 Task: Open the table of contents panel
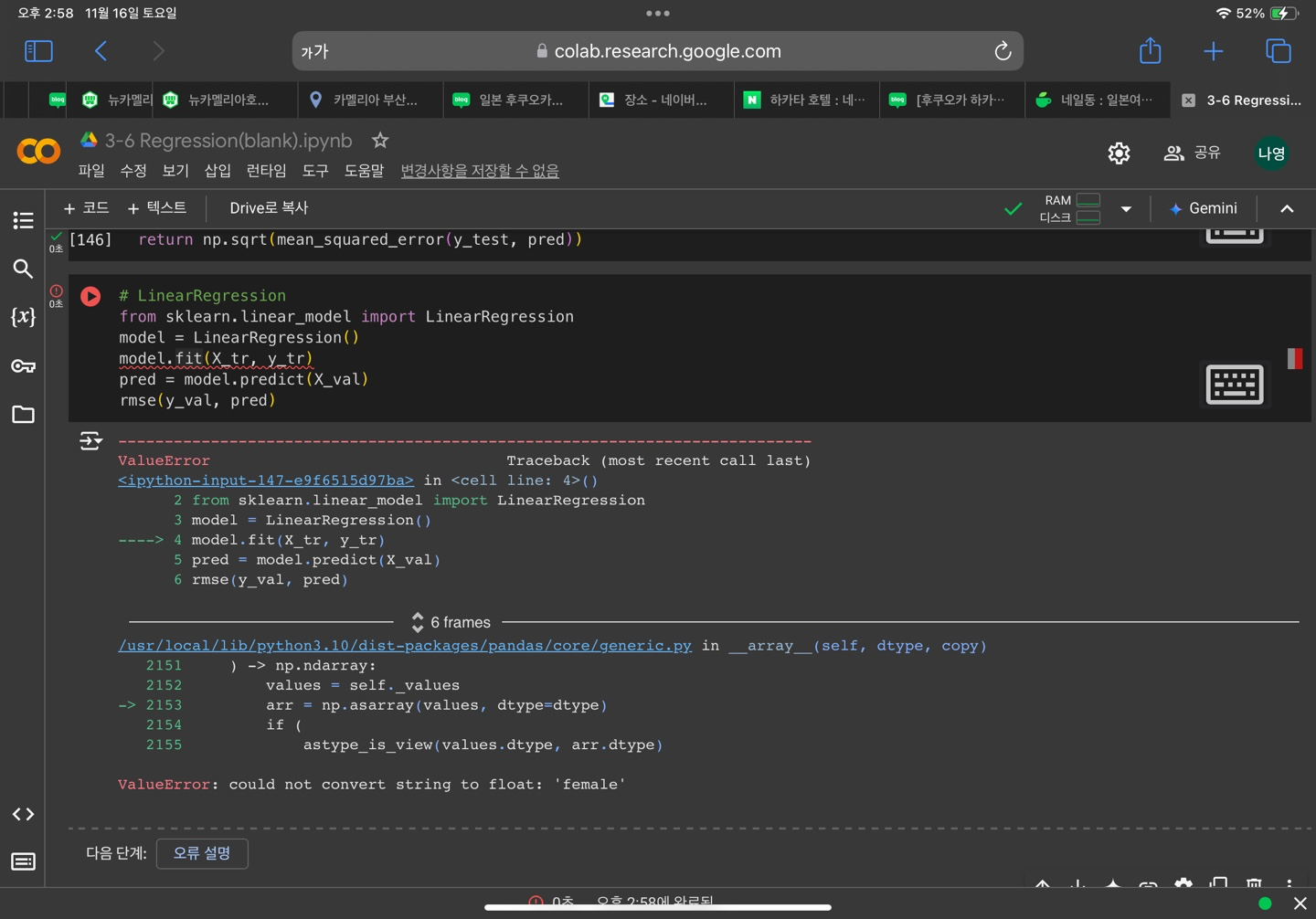tap(24, 220)
